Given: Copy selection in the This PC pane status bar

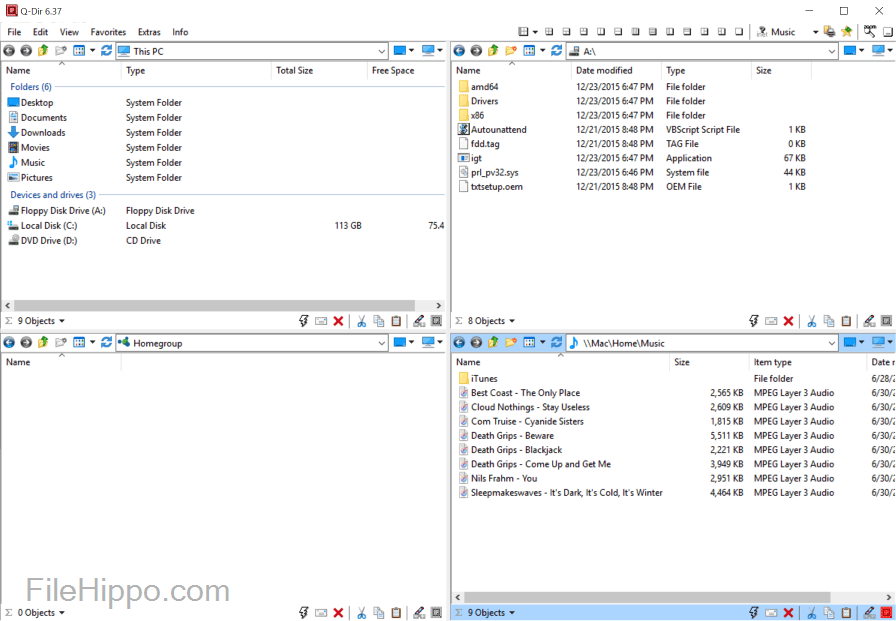Looking at the screenshot, I should (379, 321).
